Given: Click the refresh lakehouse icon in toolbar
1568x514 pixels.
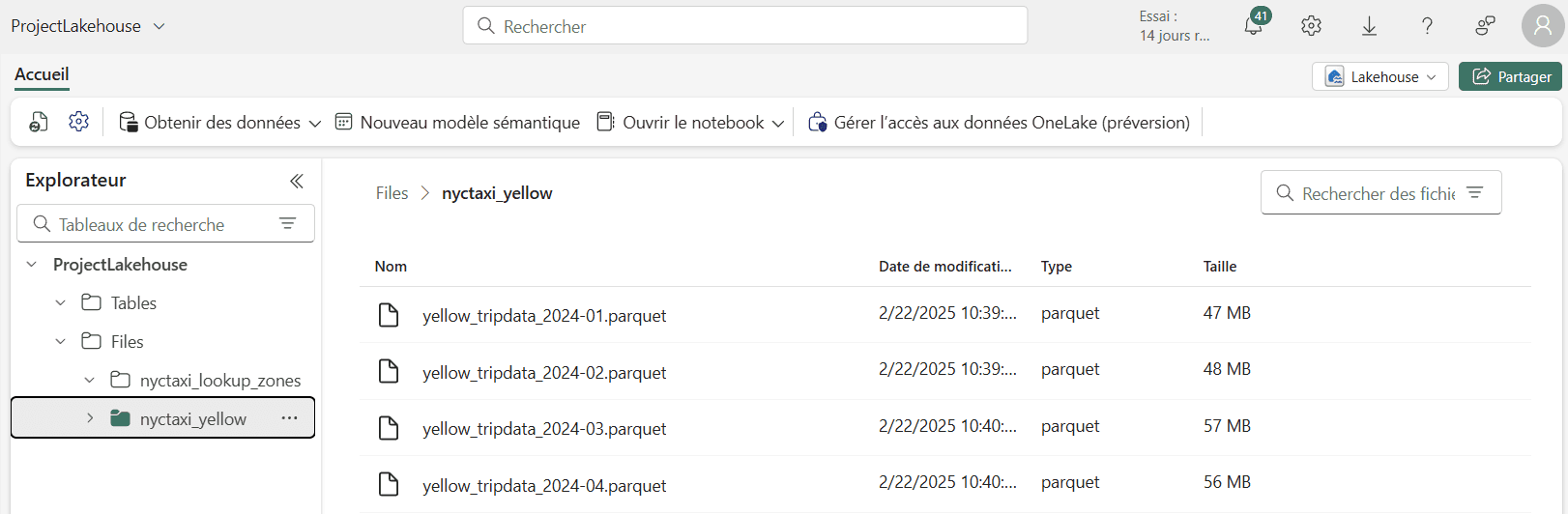Looking at the screenshot, I should (39, 122).
